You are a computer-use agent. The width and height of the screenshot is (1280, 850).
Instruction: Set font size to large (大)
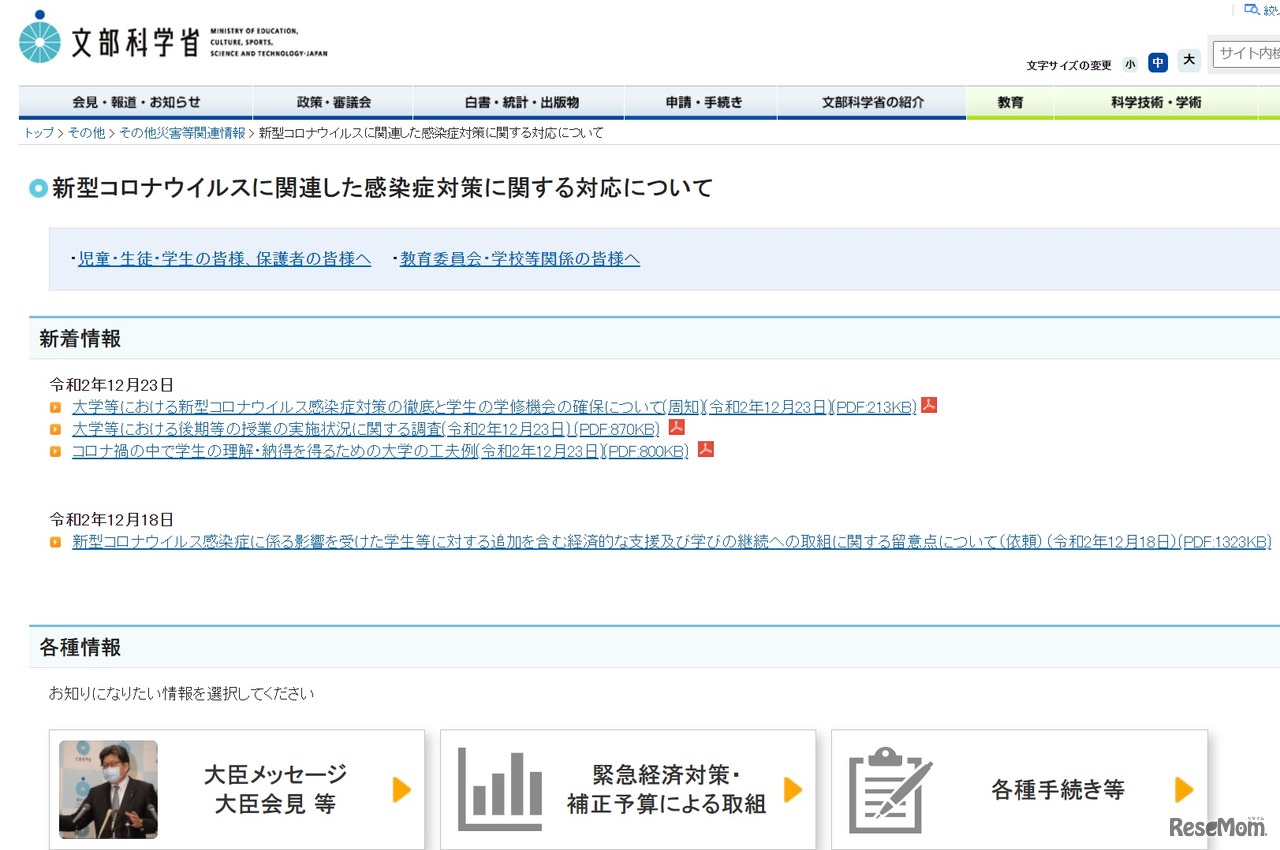click(1189, 61)
